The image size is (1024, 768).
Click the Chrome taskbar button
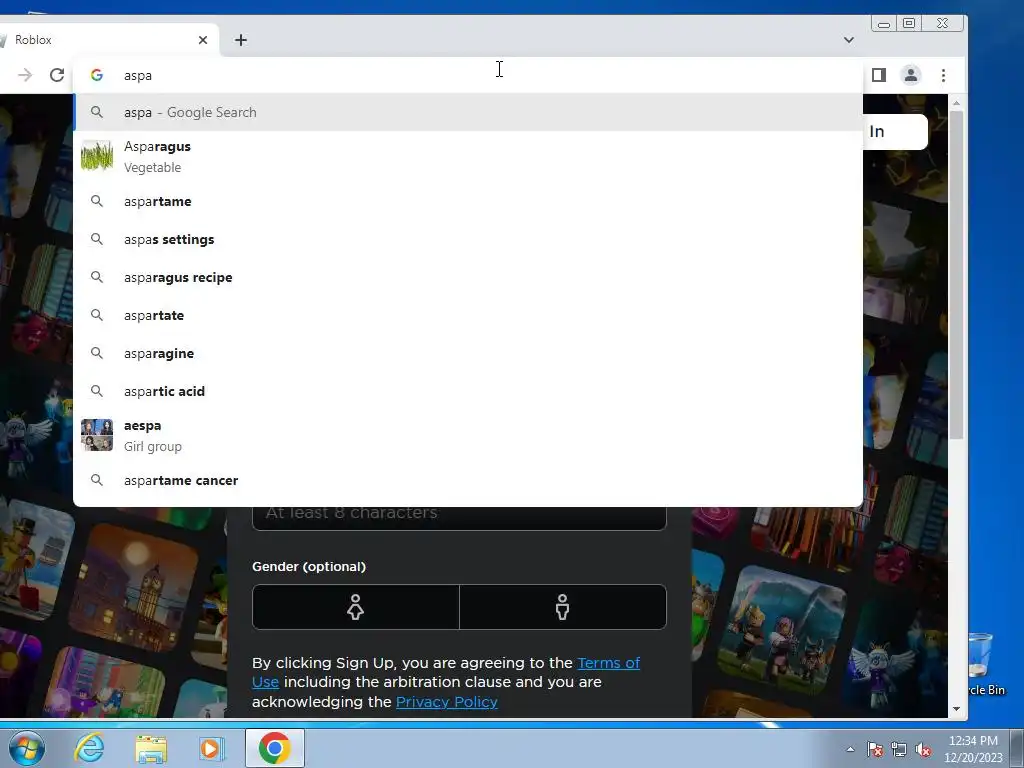point(275,748)
